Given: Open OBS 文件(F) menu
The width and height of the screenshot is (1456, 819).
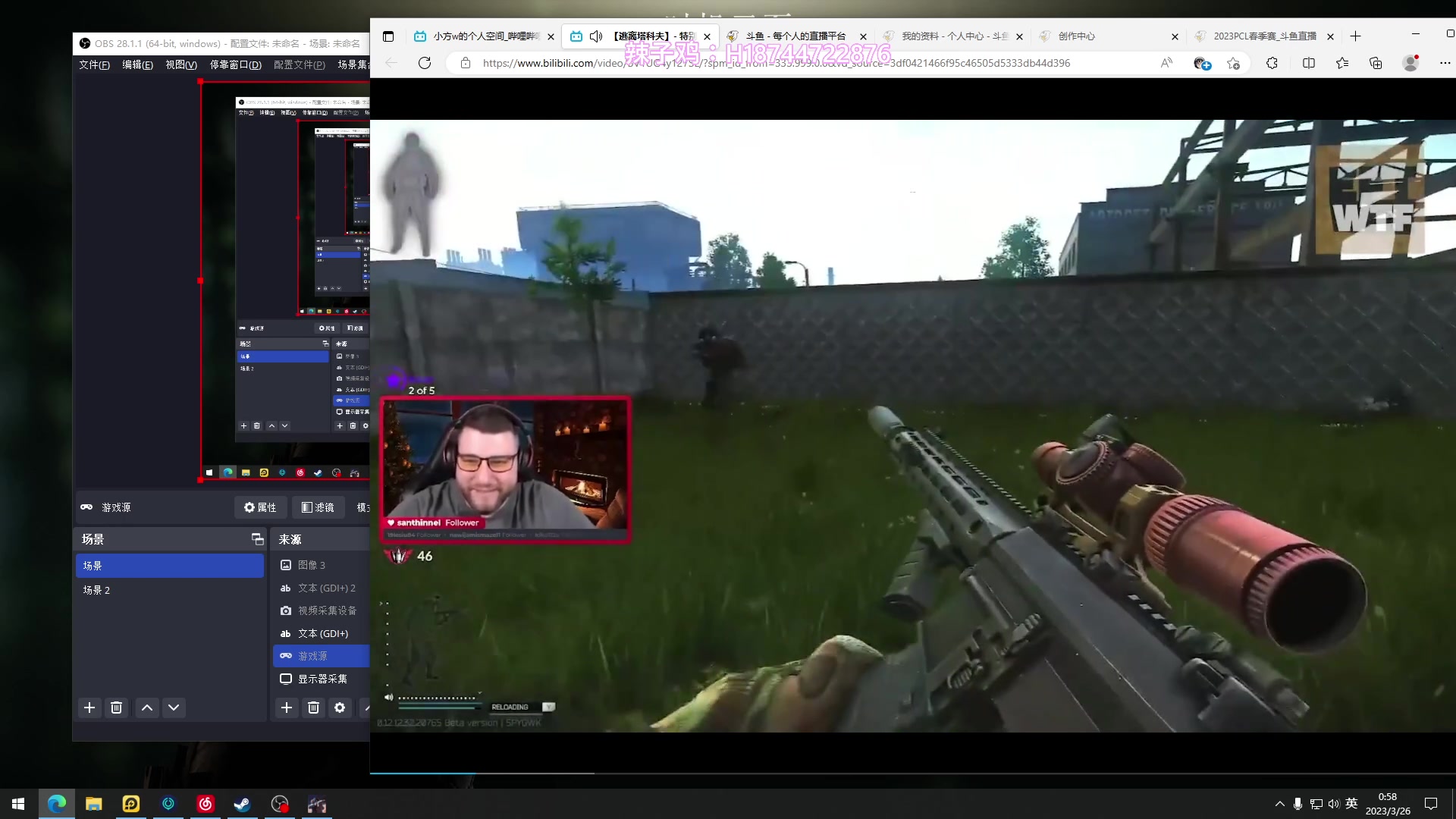Looking at the screenshot, I should click(x=94, y=64).
